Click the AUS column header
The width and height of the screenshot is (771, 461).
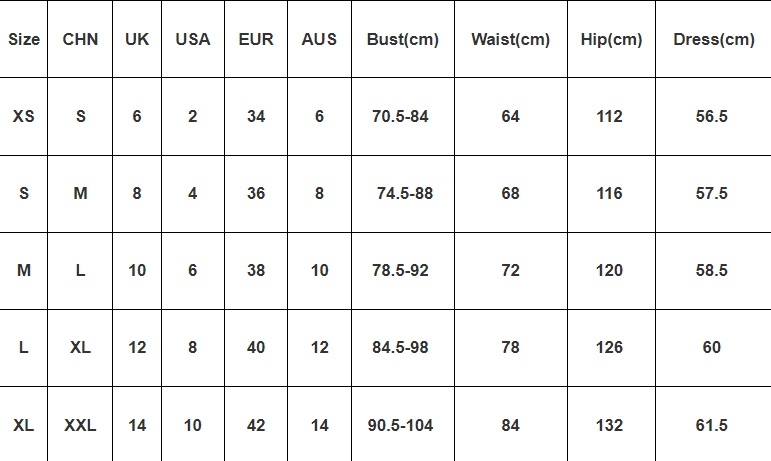[319, 40]
